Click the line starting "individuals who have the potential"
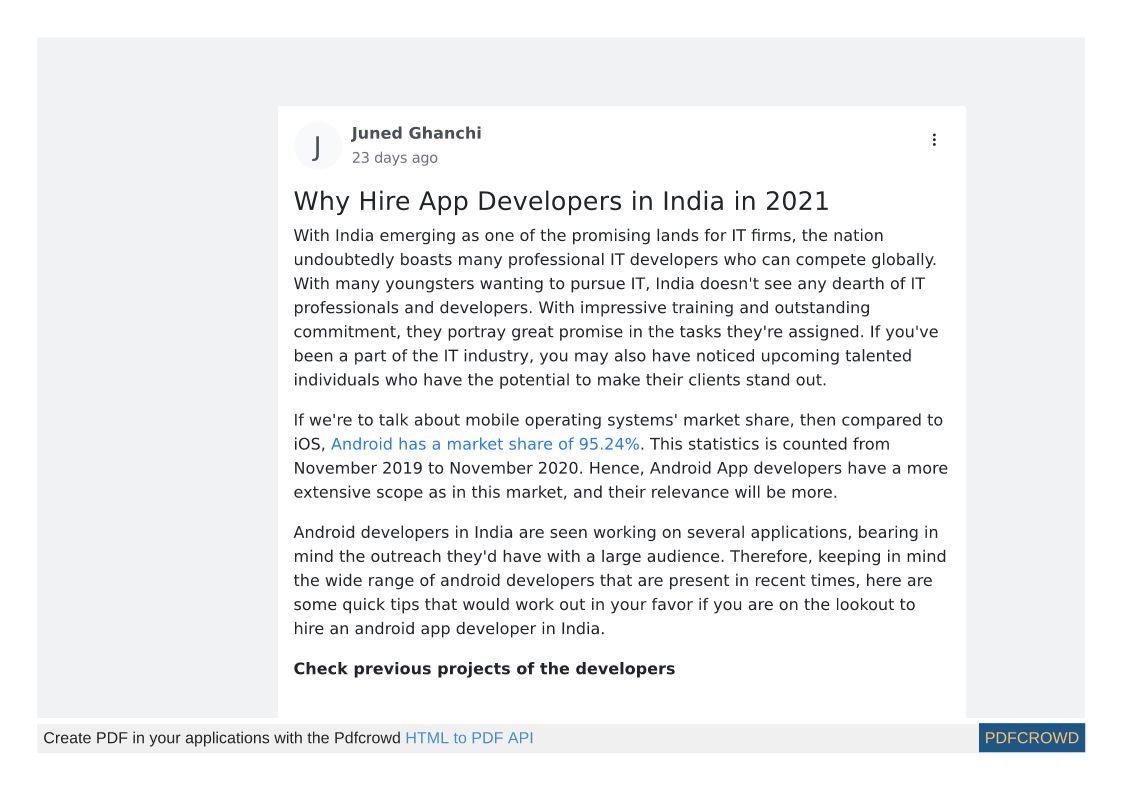 [x=559, y=380]
